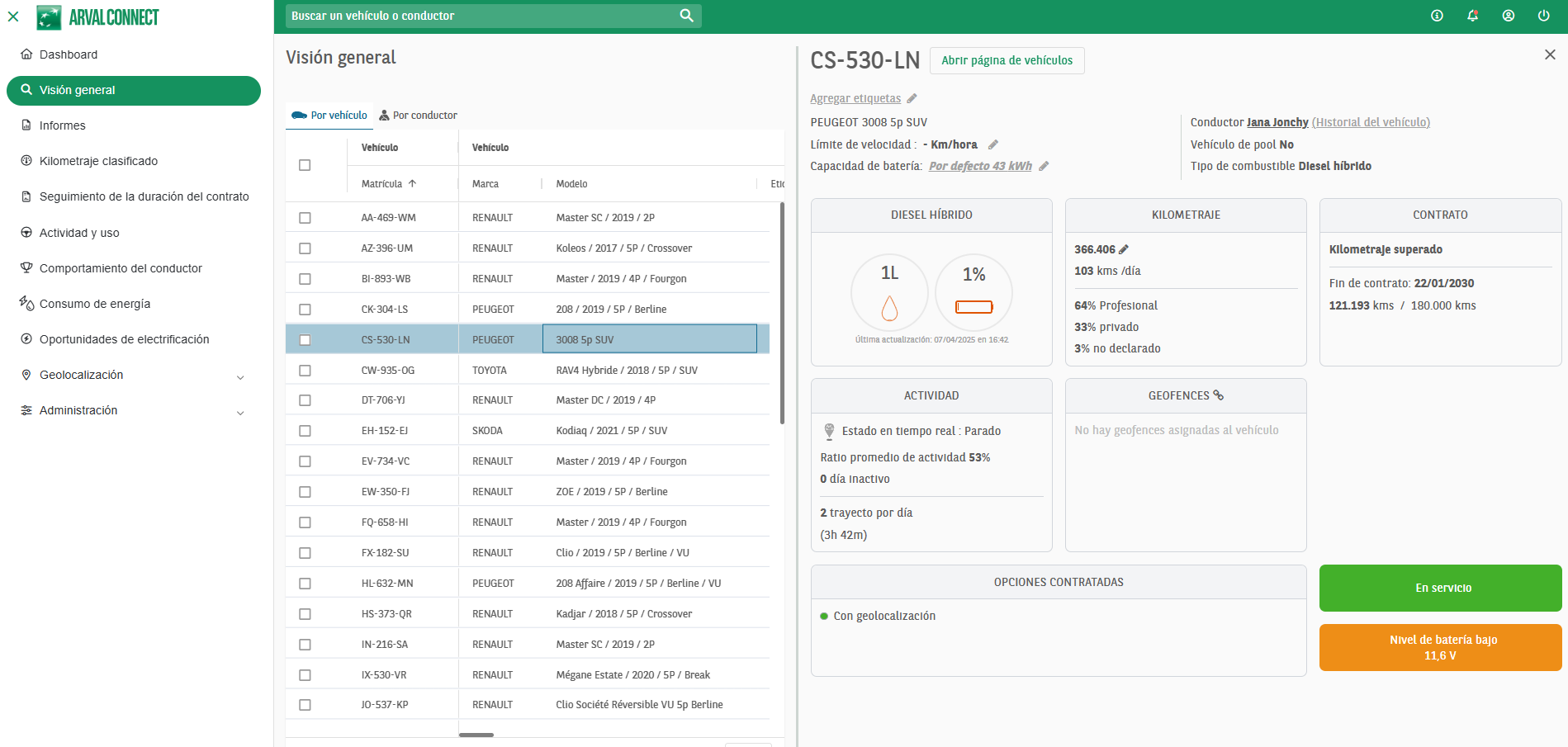The image size is (1568, 747).
Task: Check the EH-152-EJ row checkbox
Action: click(305, 431)
